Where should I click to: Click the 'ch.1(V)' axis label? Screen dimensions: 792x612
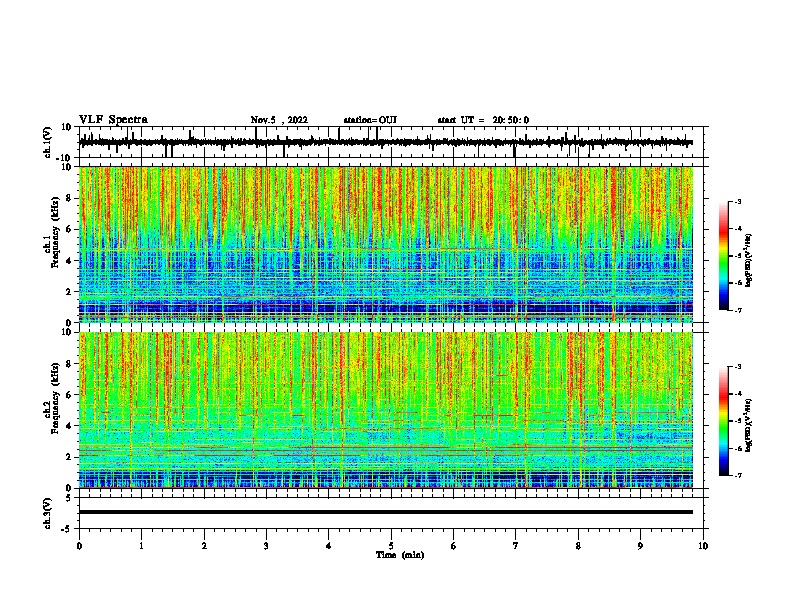pos(48,142)
